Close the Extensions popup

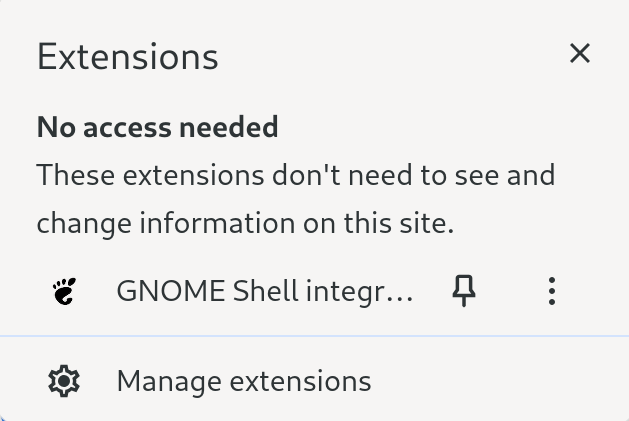(580, 54)
